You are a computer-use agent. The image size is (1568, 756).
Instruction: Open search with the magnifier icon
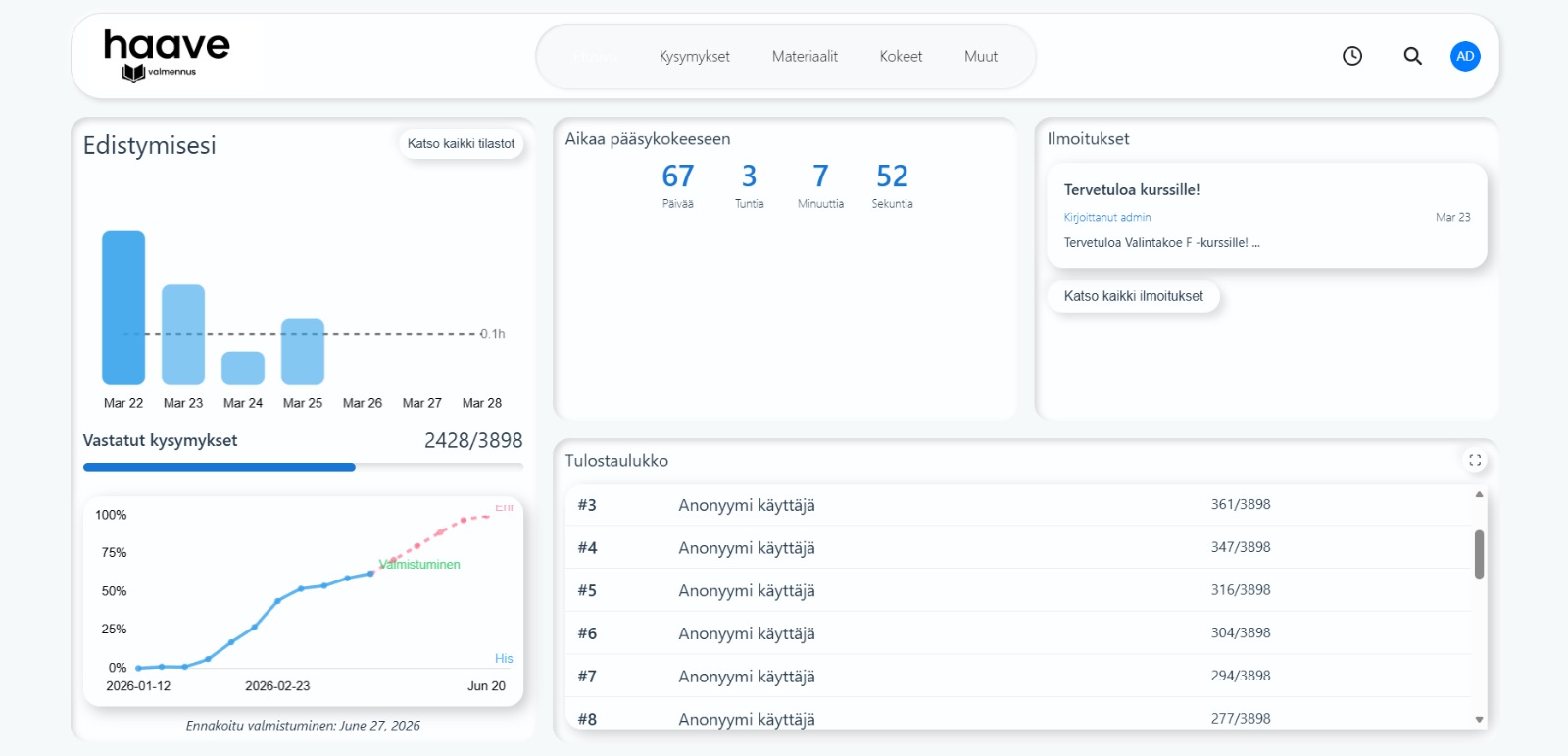pos(1412,56)
